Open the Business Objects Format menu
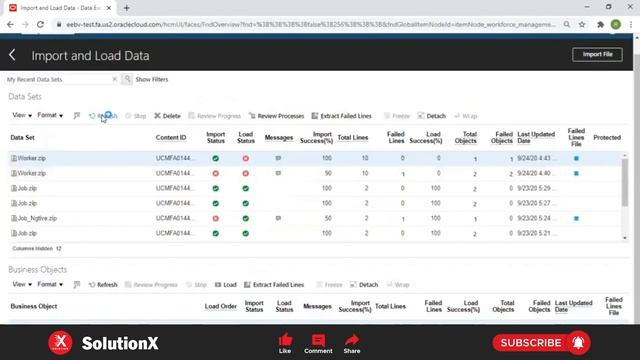 click(x=50, y=284)
